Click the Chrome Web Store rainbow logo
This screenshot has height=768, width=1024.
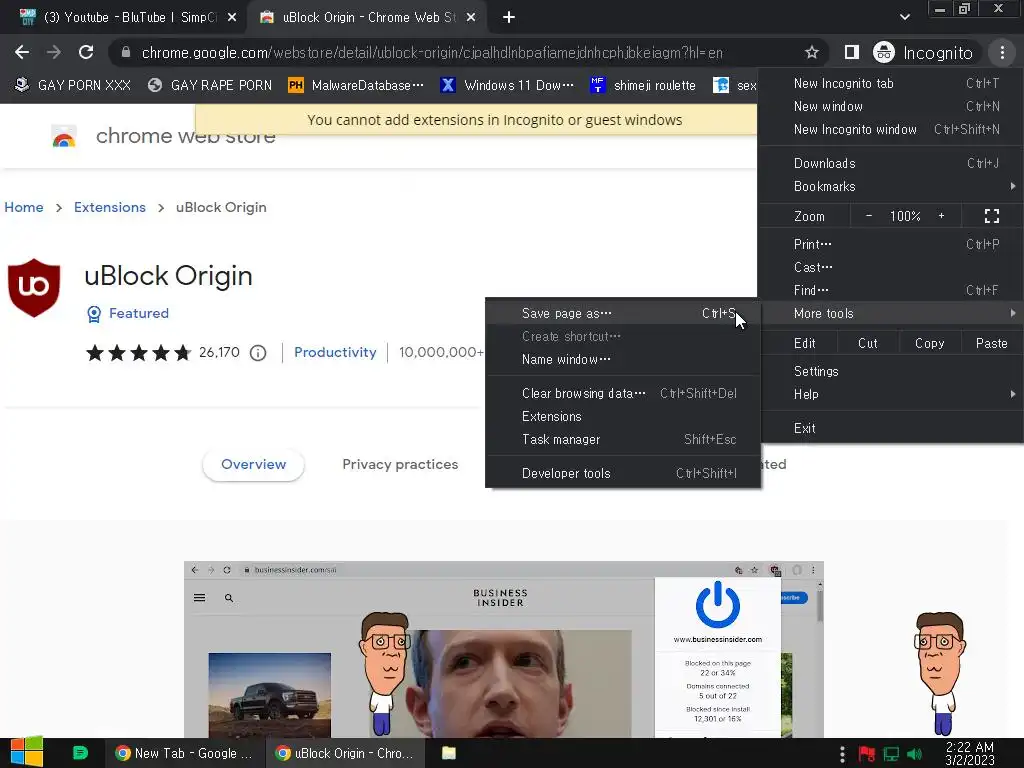64,136
